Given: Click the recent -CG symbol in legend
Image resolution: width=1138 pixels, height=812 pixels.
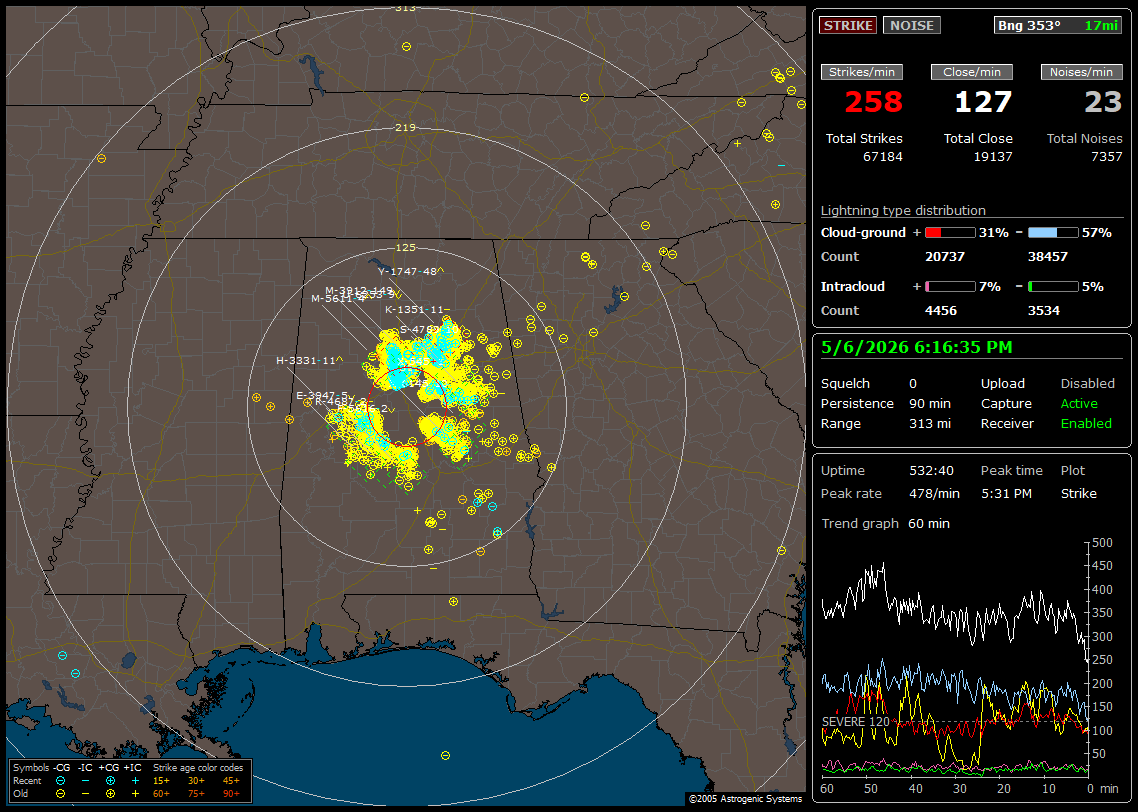Looking at the screenshot, I should [x=60, y=781].
